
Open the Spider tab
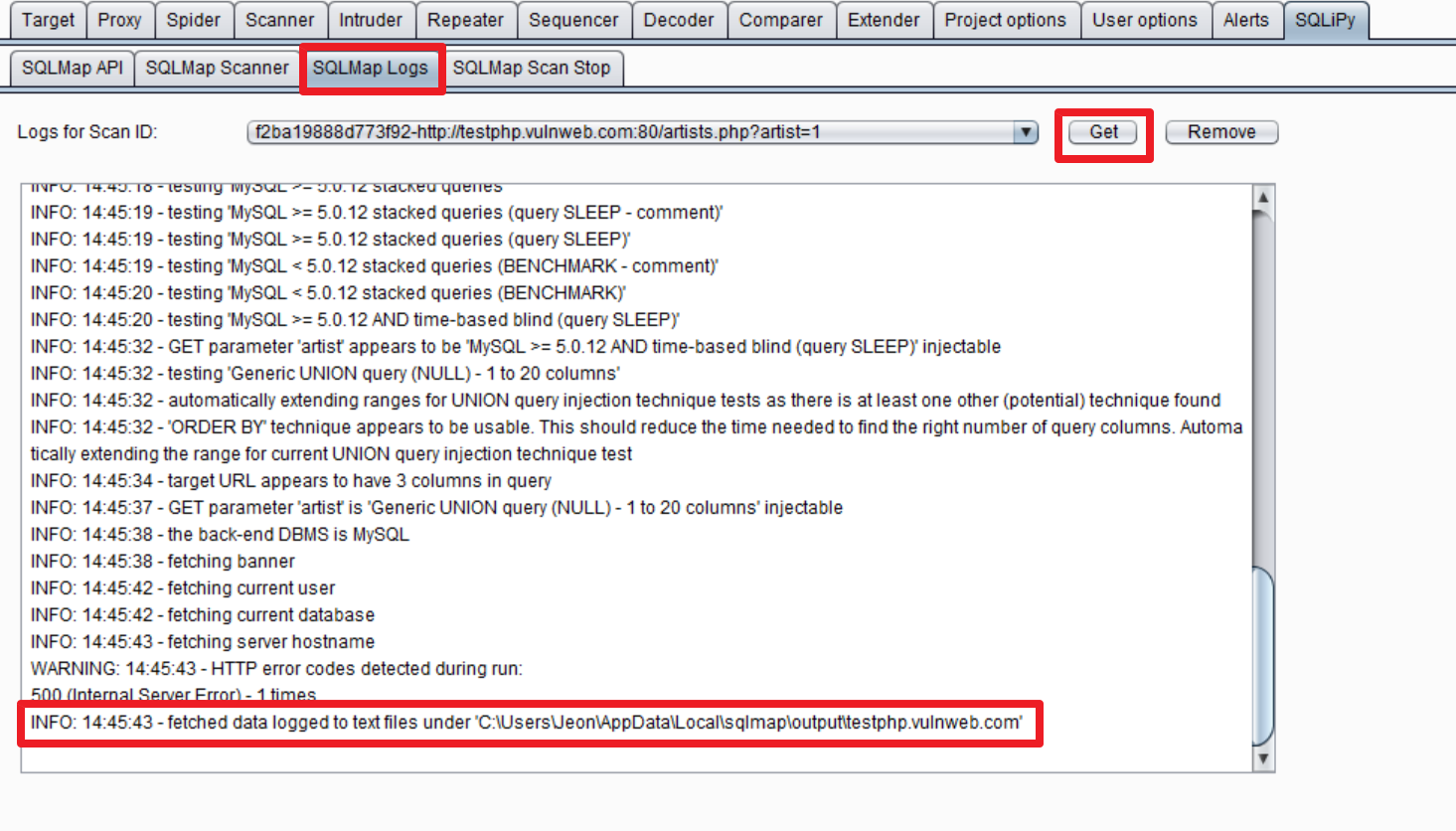coord(194,20)
